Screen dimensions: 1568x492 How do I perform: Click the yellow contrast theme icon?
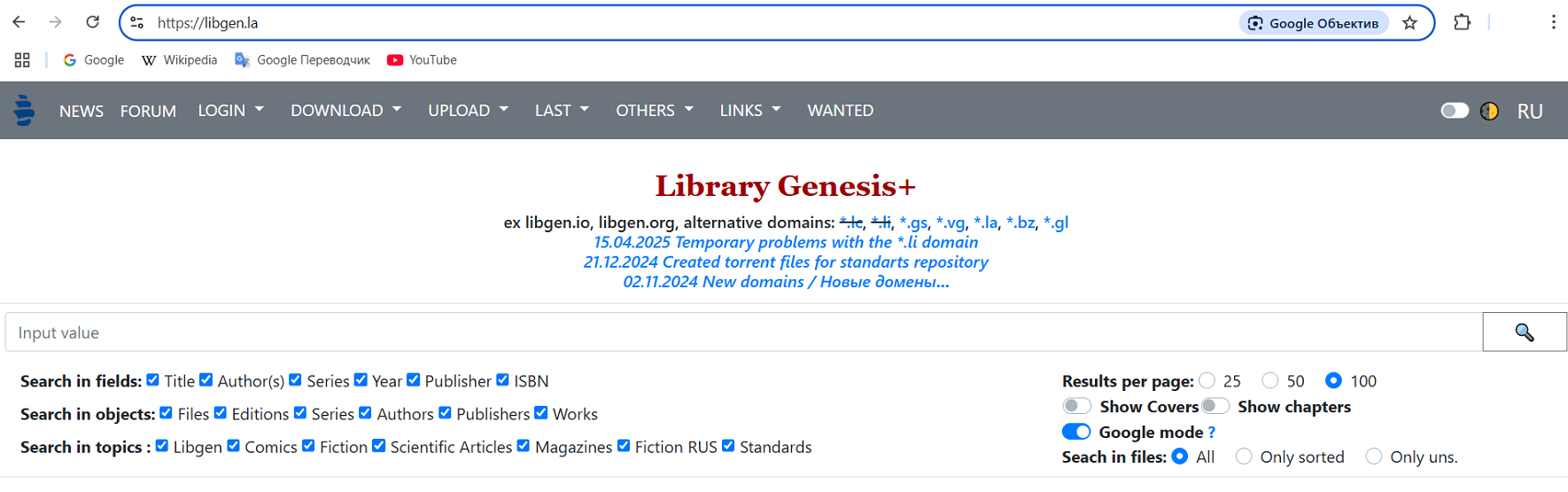pyautogui.click(x=1489, y=111)
